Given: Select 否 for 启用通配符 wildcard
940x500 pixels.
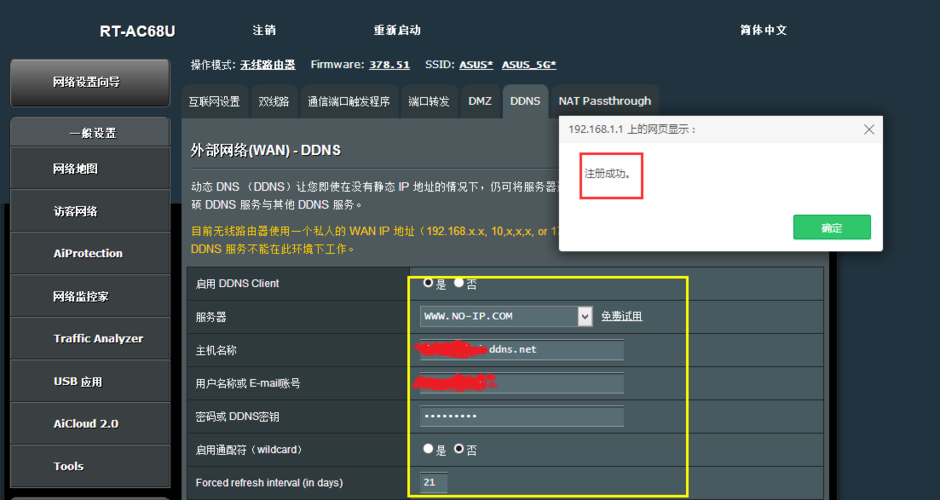Looking at the screenshot, I should pyautogui.click(x=459, y=448).
